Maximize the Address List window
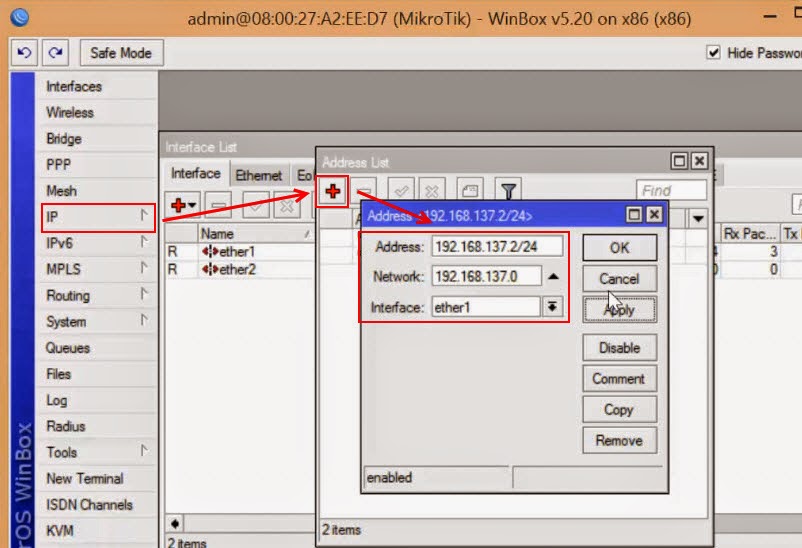This screenshot has width=802, height=548. (x=679, y=161)
